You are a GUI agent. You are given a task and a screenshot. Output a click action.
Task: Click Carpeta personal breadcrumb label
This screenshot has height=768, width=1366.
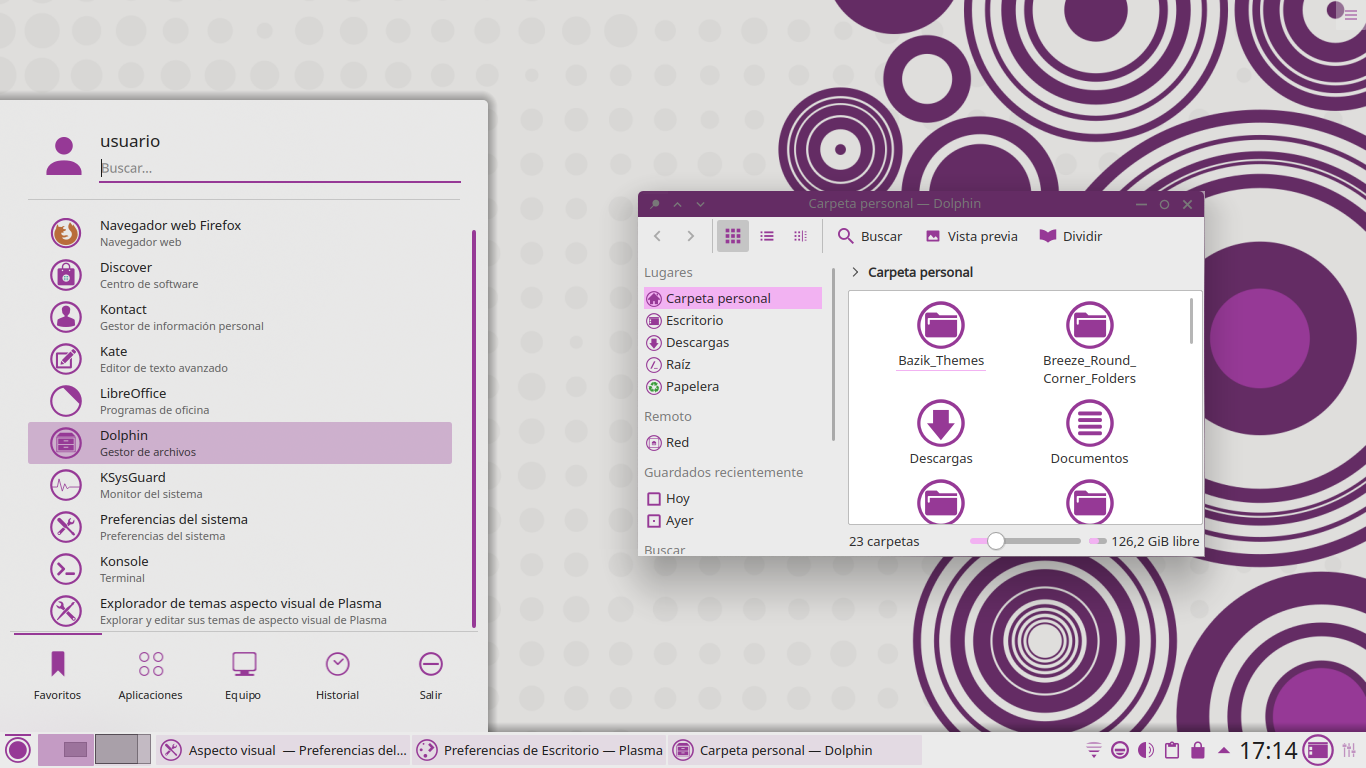click(920, 272)
